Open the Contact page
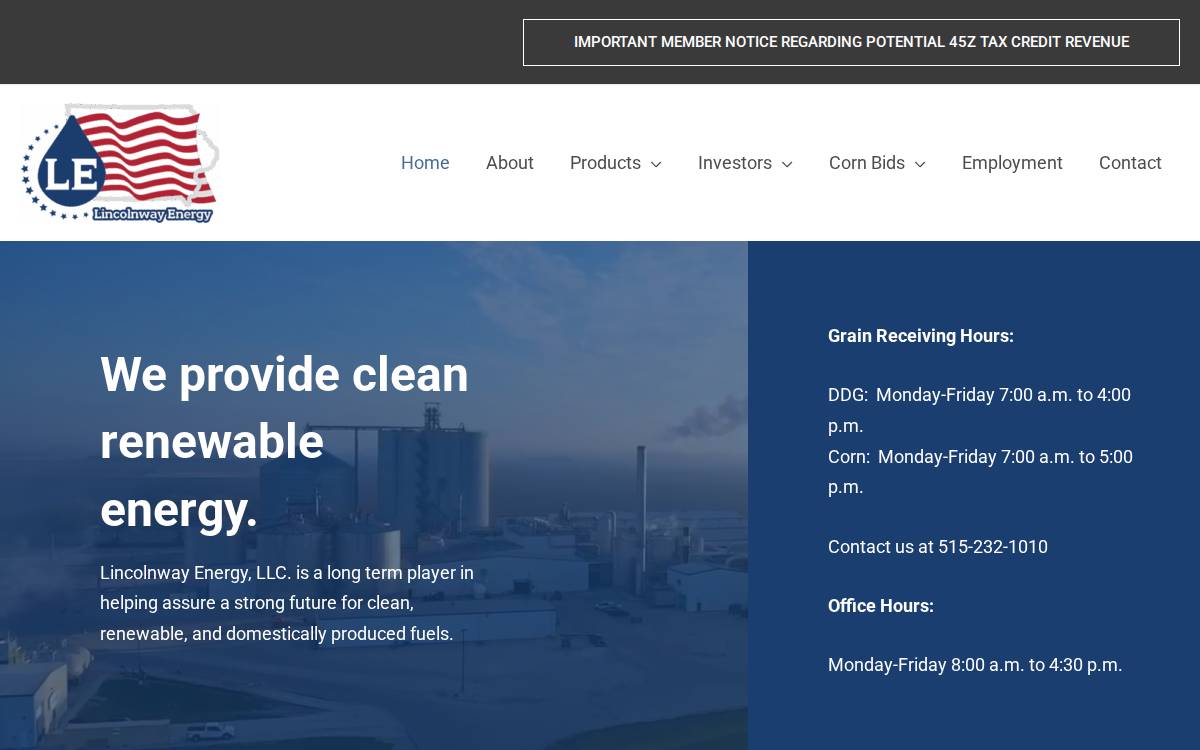The height and width of the screenshot is (750, 1200). [x=1130, y=163]
